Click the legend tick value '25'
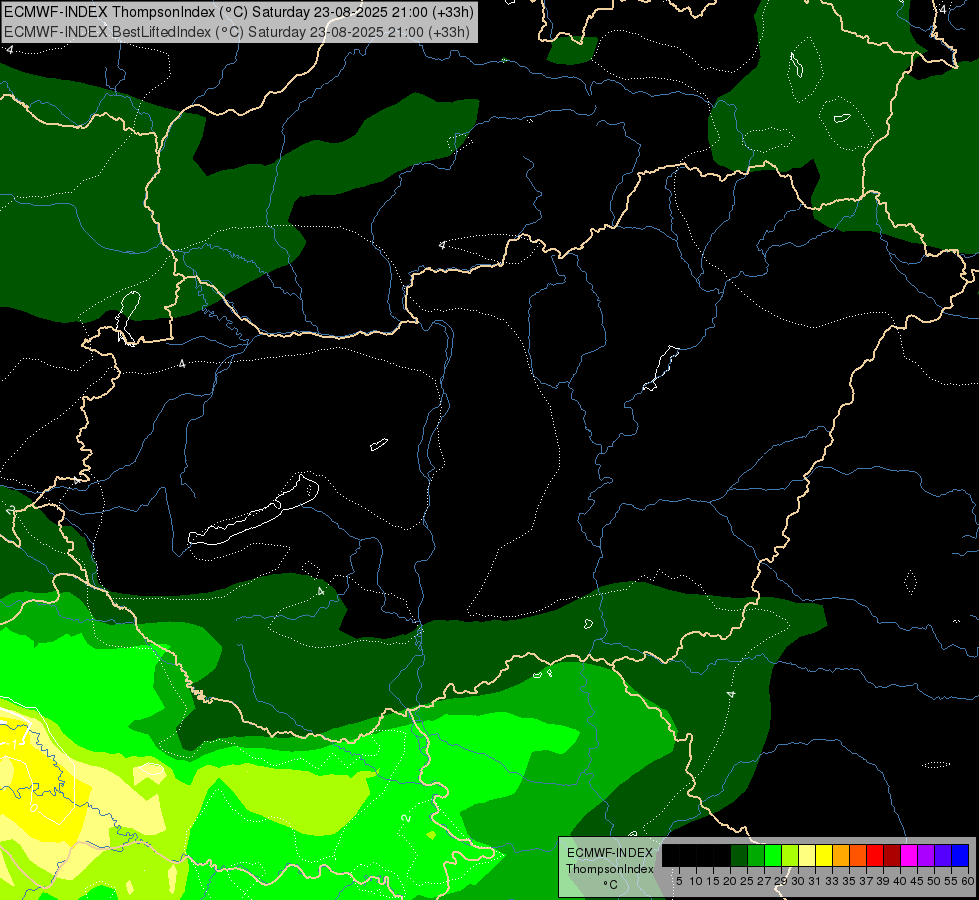Screen dimensions: 979x900 [x=747, y=881]
